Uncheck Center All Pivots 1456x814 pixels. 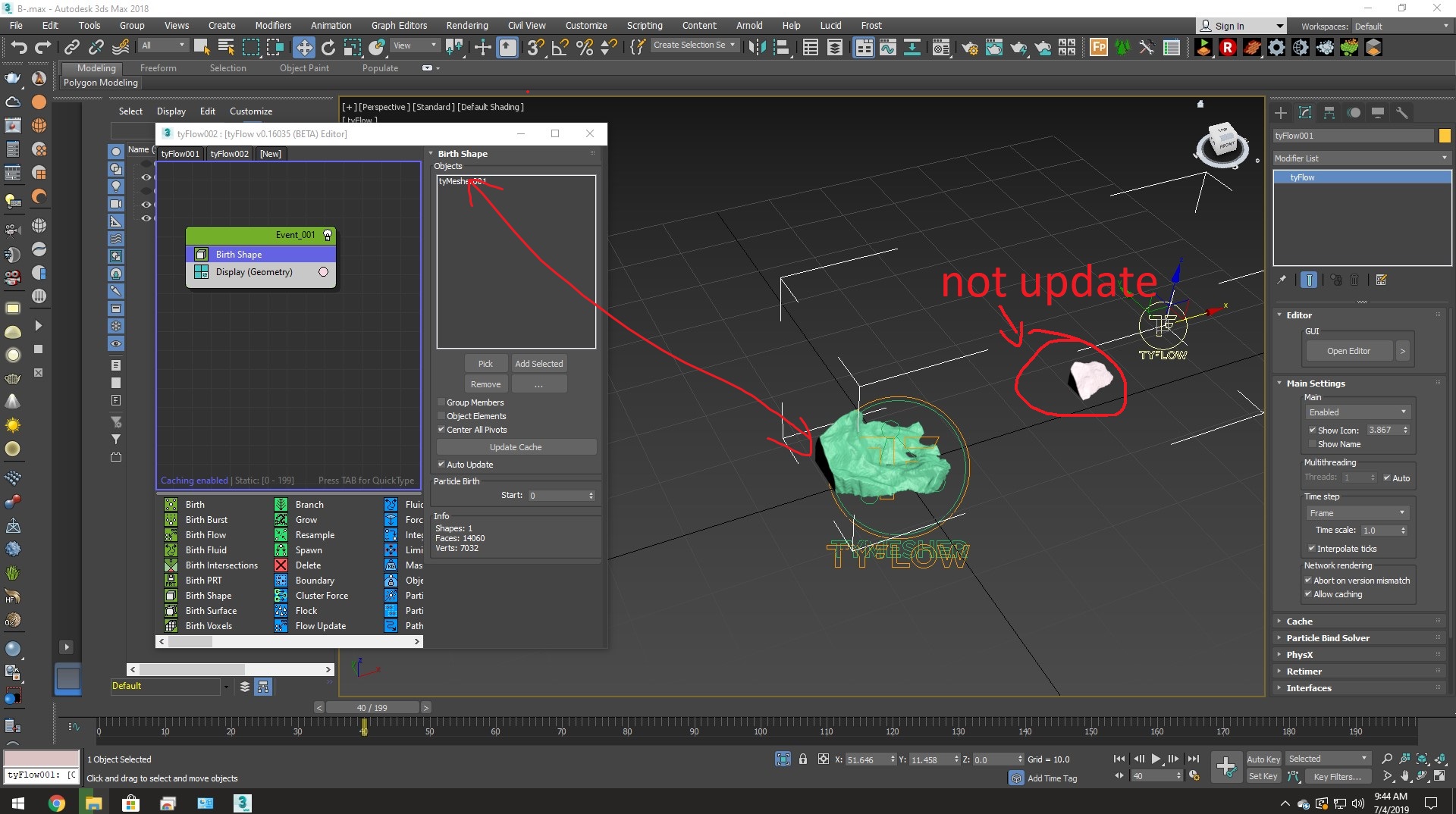[441, 430]
